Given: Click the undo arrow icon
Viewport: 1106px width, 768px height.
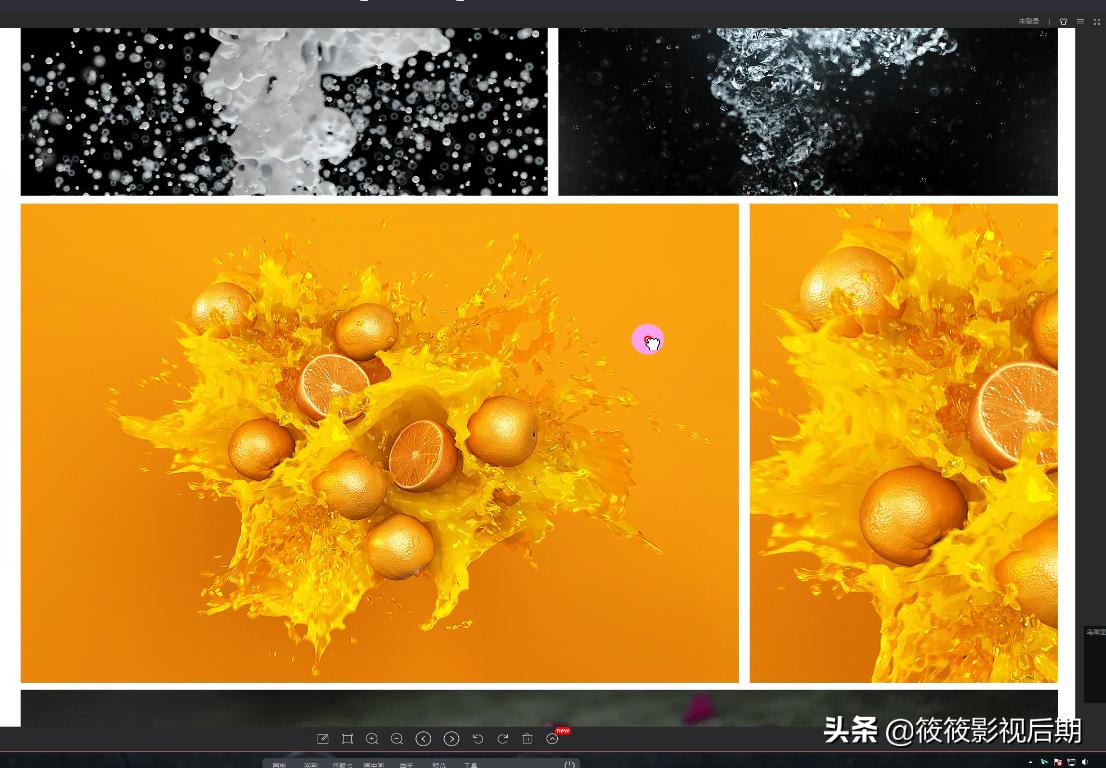Looking at the screenshot, I should tap(478, 738).
